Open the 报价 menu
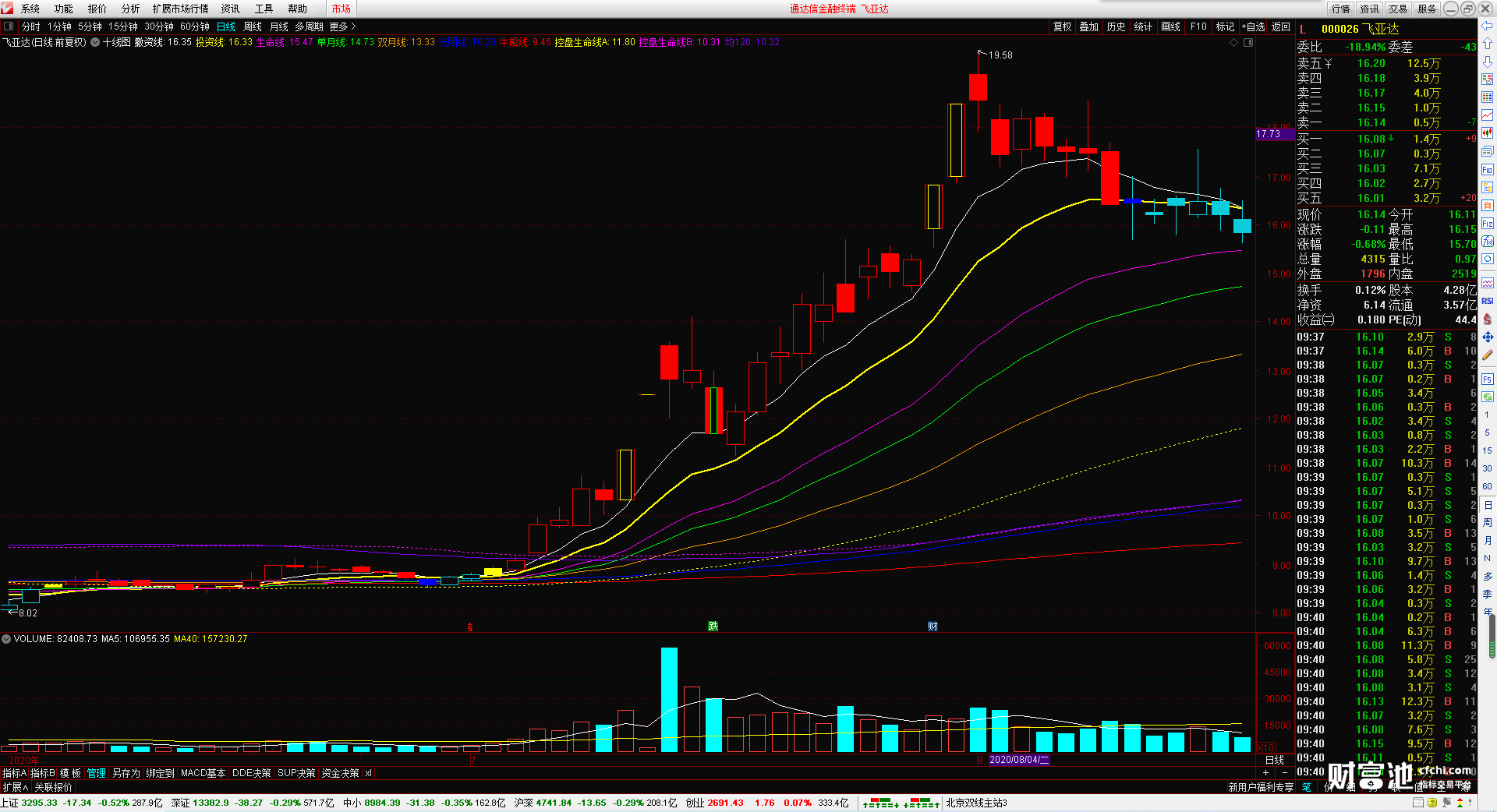Screen dimensions: 1497x812 tap(97, 9)
